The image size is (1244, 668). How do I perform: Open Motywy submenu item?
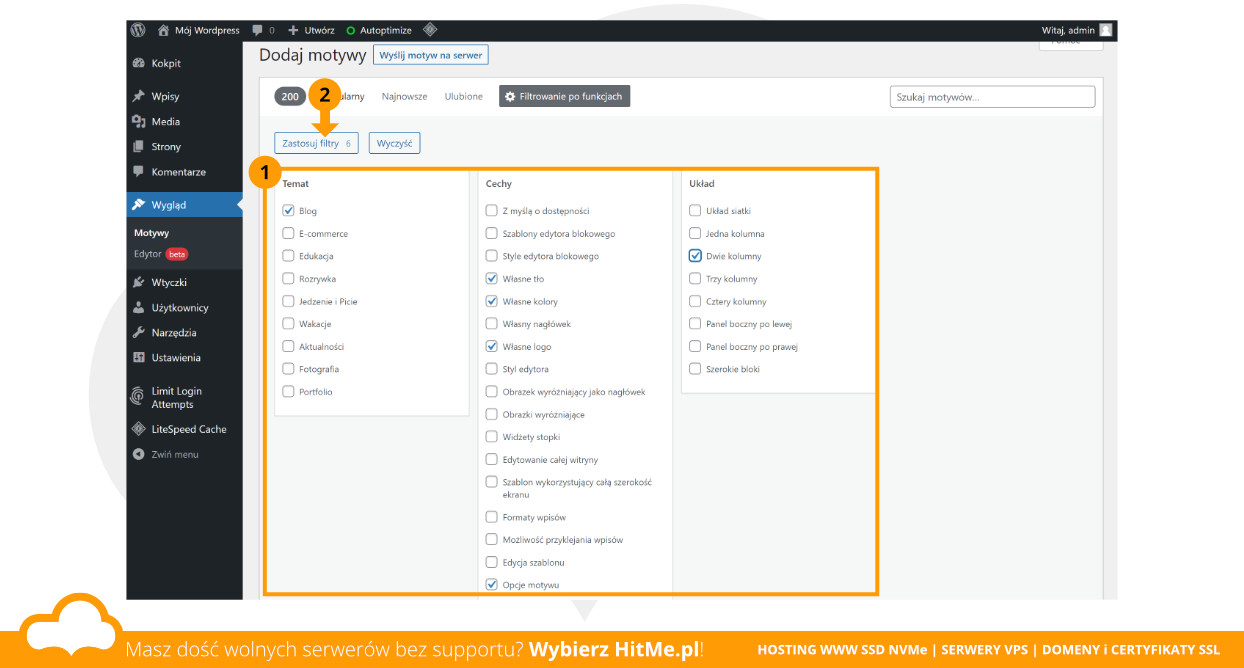click(152, 233)
